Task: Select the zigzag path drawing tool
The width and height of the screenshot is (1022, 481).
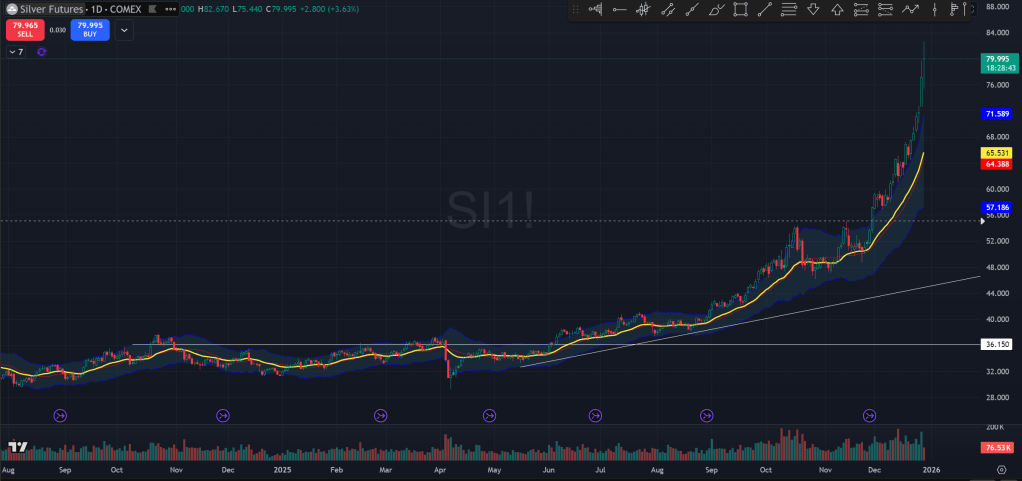Action: point(909,10)
